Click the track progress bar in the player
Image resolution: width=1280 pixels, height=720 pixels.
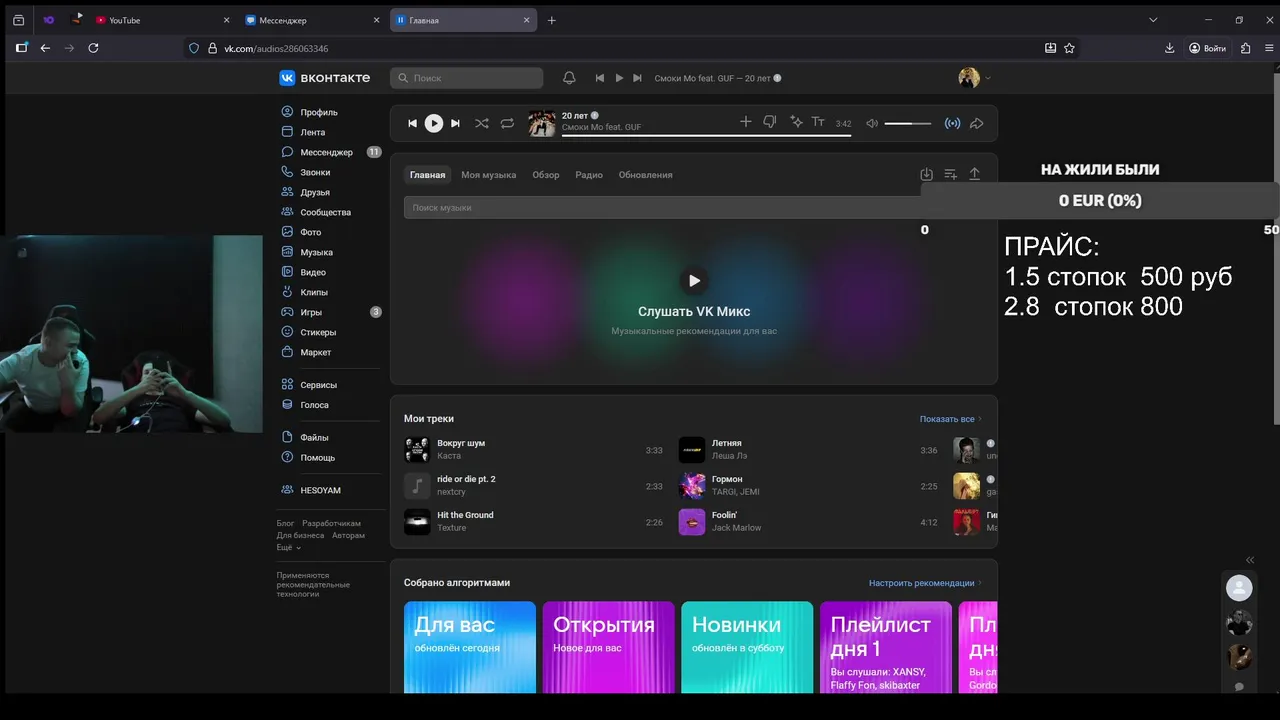point(706,135)
